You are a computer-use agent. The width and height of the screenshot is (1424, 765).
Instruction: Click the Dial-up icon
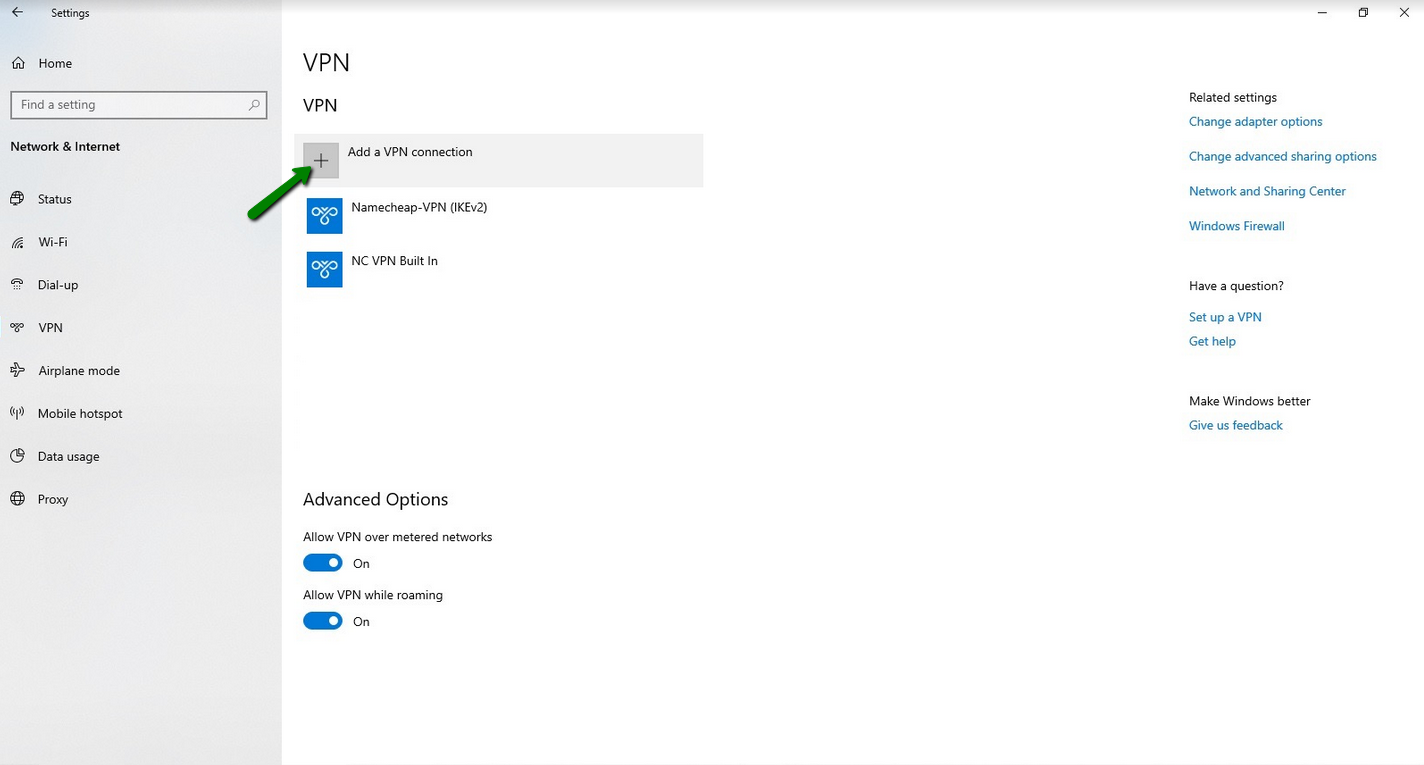coord(17,285)
